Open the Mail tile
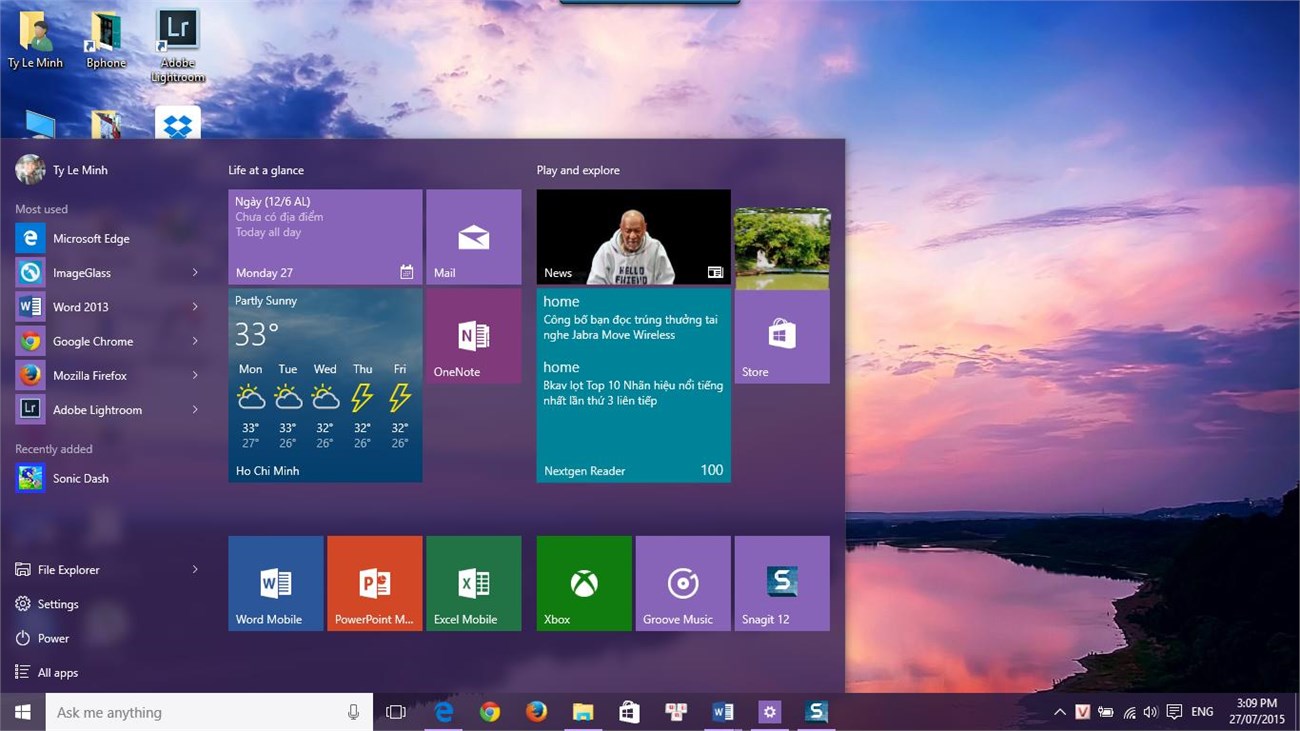 click(x=473, y=237)
